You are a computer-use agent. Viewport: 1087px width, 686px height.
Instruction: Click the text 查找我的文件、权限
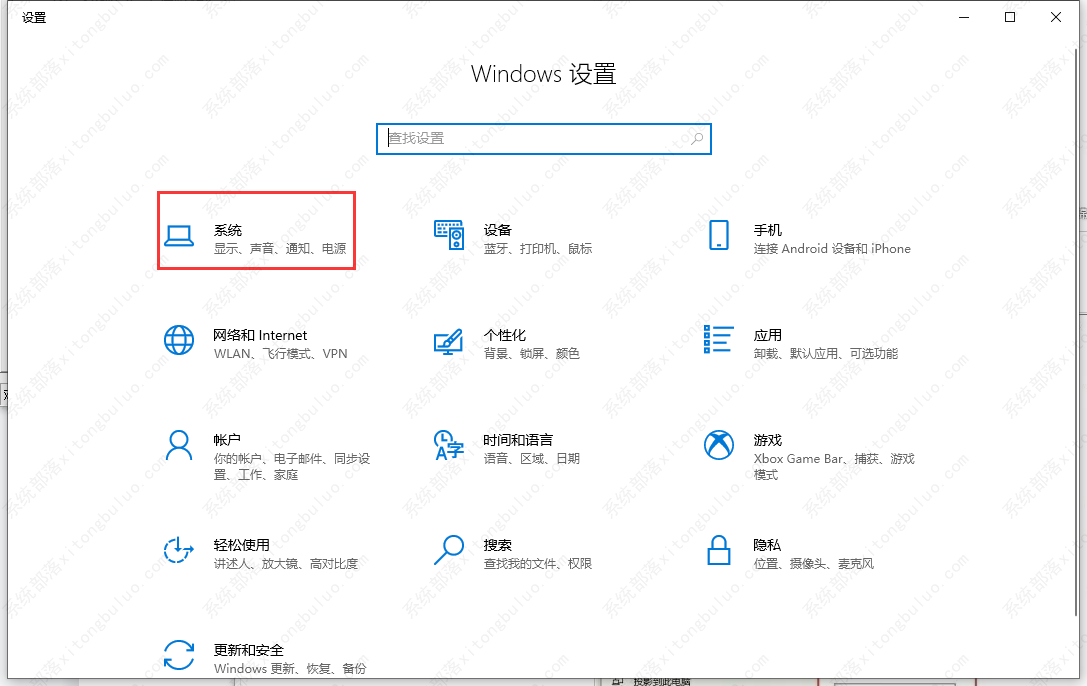pyautogui.click(x=537, y=564)
